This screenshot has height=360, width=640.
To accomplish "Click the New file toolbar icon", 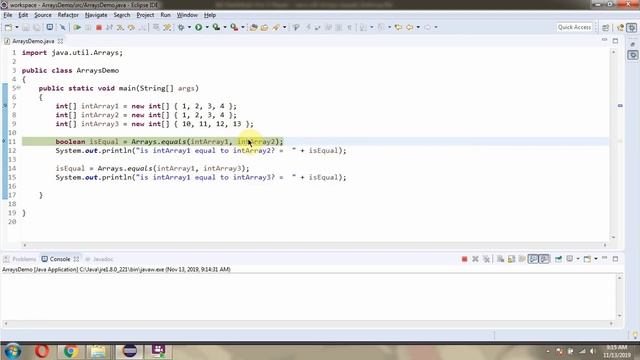I will (x=8, y=27).
